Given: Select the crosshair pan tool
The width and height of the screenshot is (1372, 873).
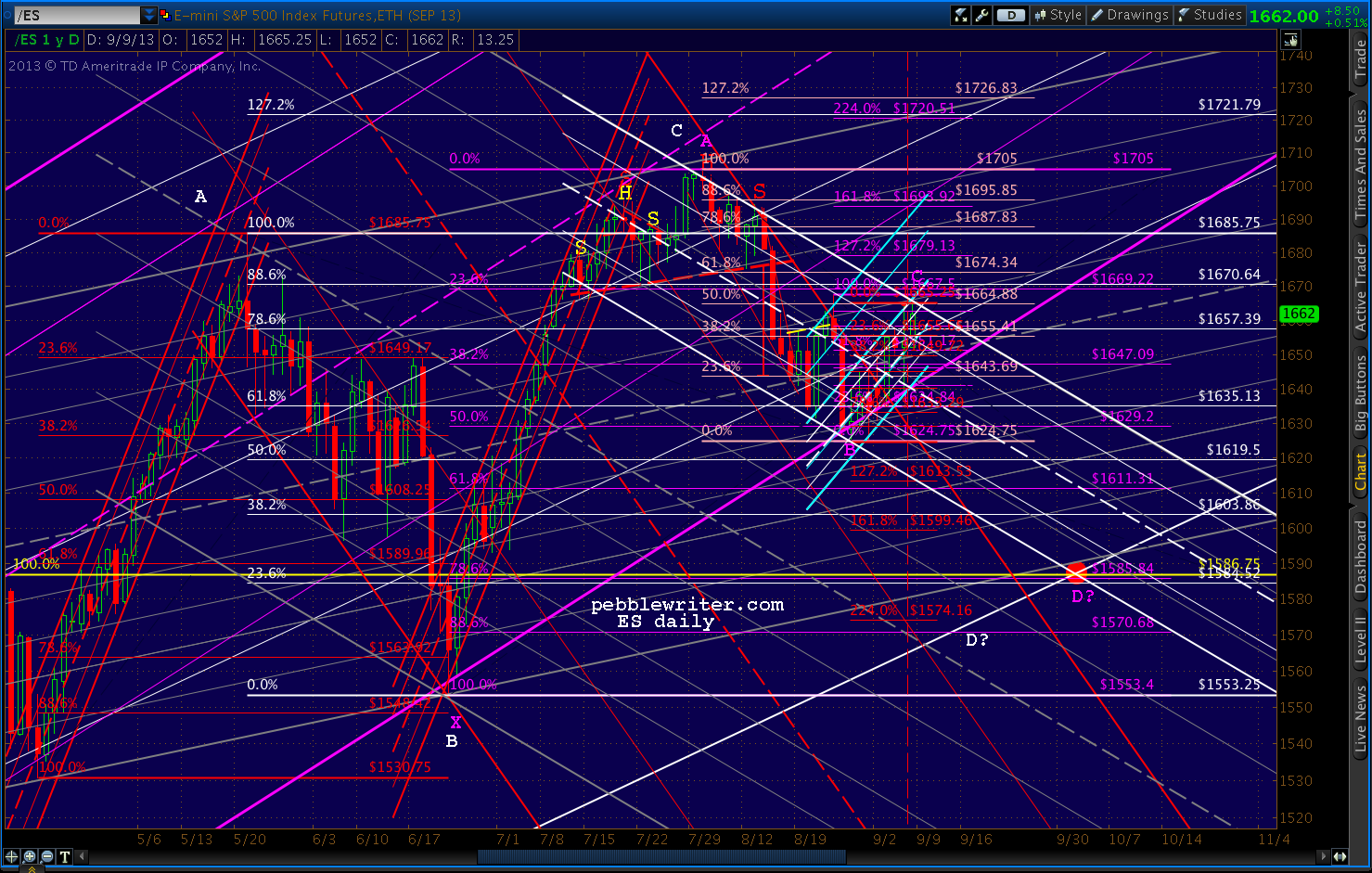Looking at the screenshot, I should (x=11, y=856).
